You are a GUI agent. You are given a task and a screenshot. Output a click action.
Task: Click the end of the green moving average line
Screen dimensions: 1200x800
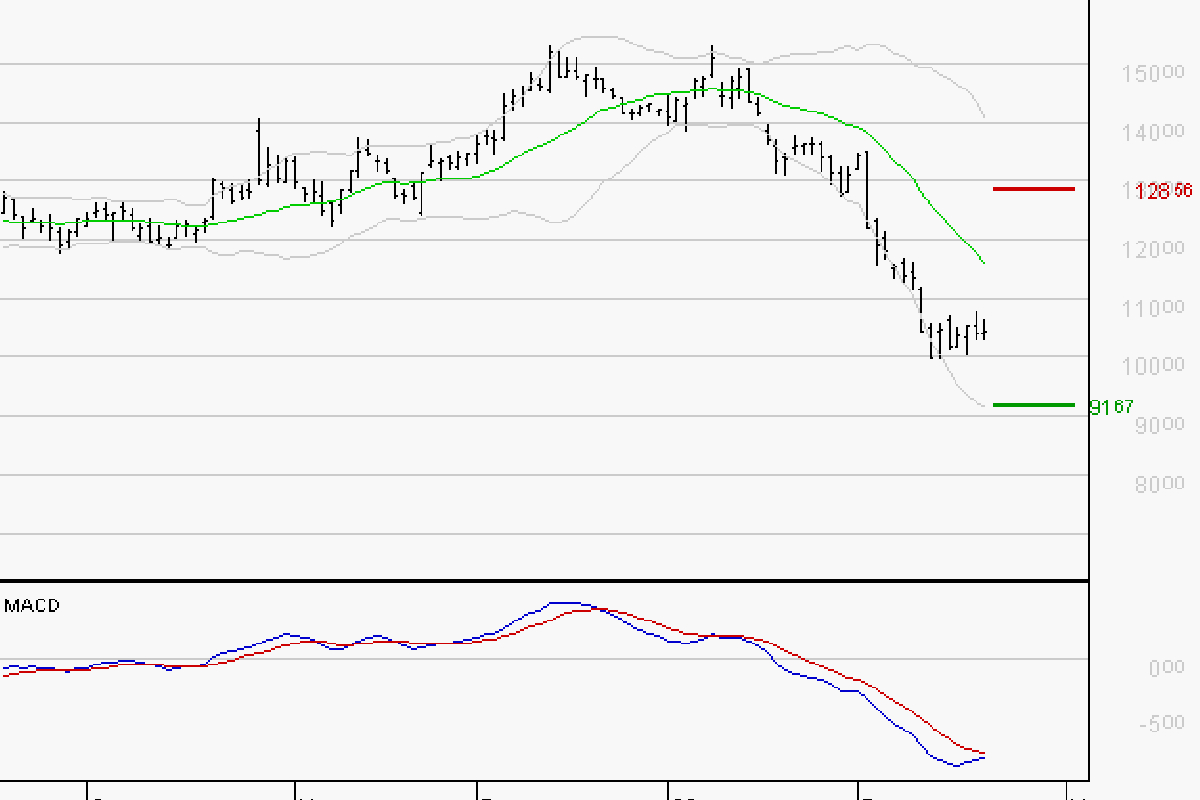[x=985, y=263]
